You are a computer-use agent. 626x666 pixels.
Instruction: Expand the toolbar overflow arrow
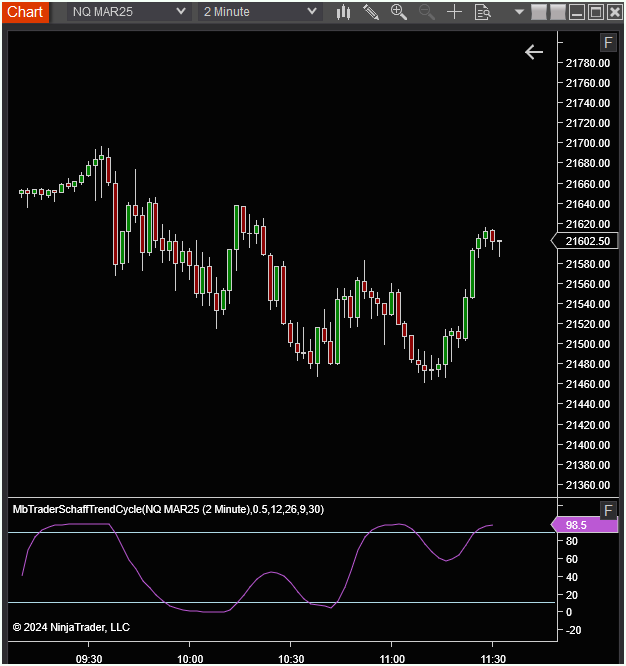coord(519,12)
